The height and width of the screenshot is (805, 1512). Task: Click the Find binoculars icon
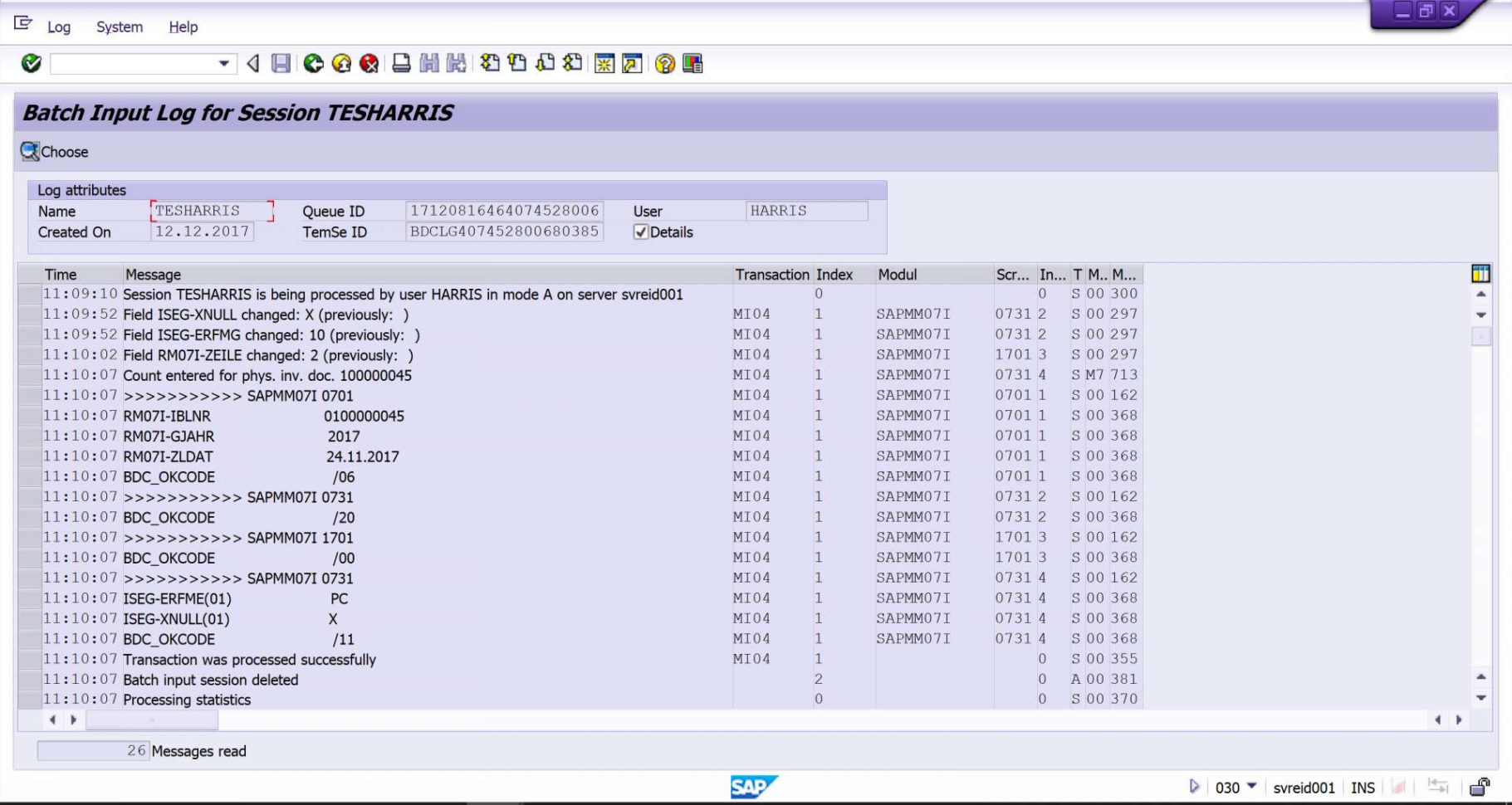click(428, 64)
